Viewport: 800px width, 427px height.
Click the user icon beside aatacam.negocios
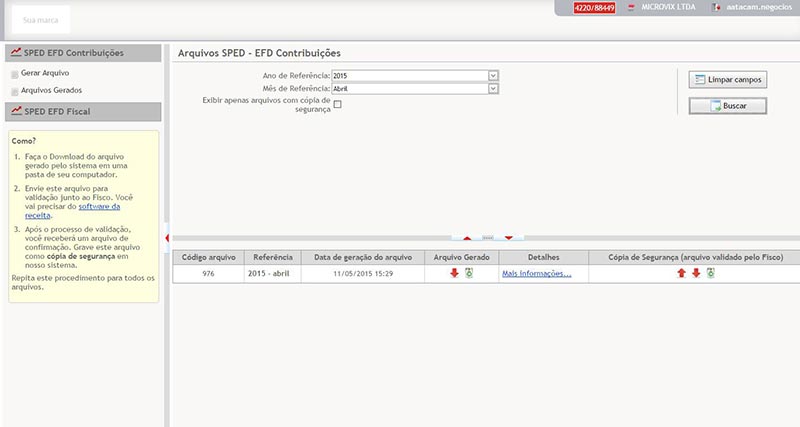pyautogui.click(x=716, y=8)
